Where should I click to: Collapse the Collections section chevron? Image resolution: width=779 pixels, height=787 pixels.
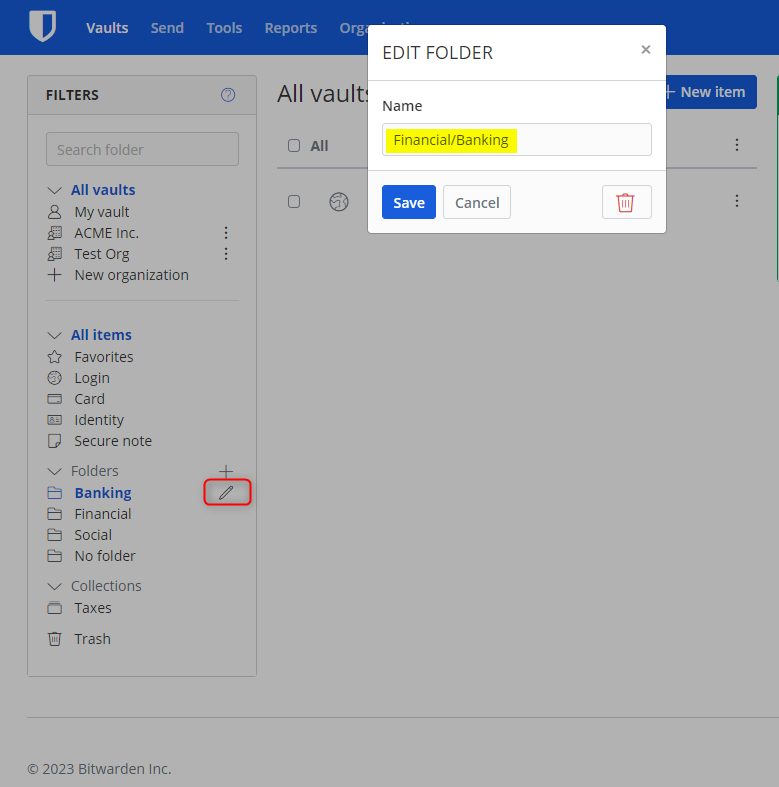55,586
